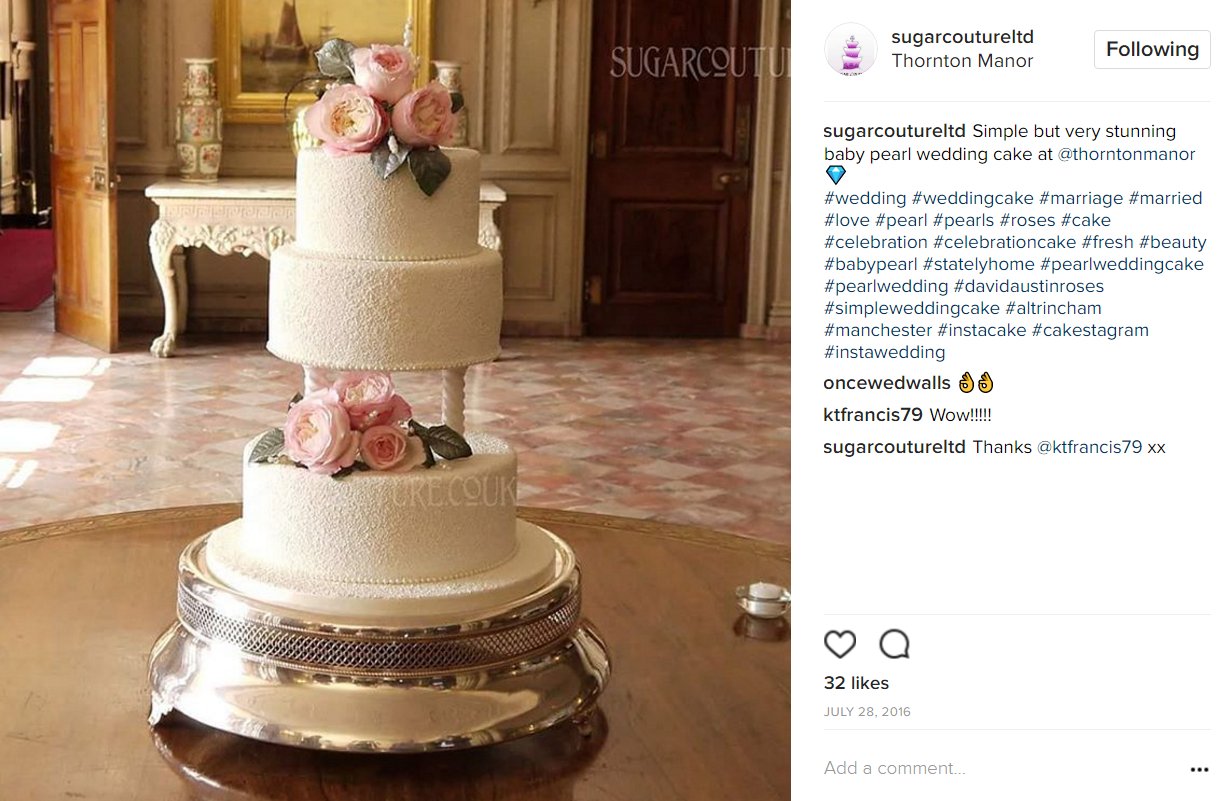
Task: Open the #davidaustinroses hashtag
Action: (1029, 286)
